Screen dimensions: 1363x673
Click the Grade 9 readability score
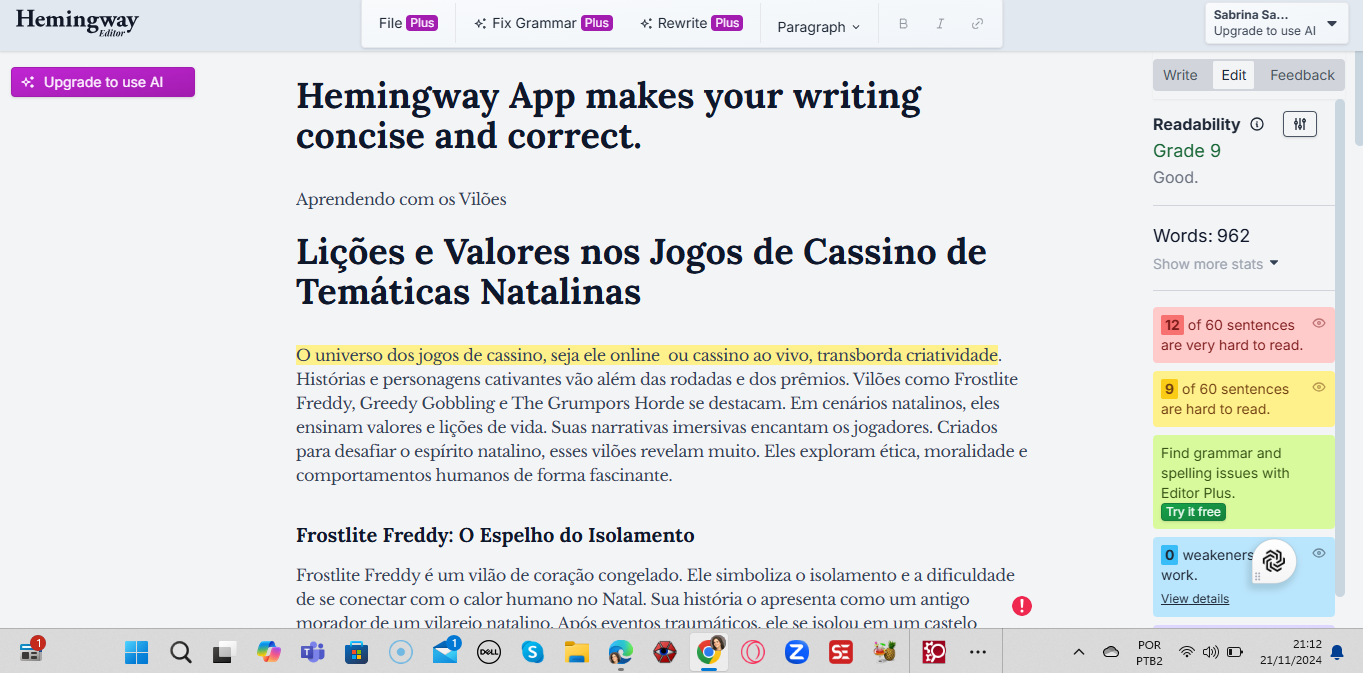click(1187, 151)
